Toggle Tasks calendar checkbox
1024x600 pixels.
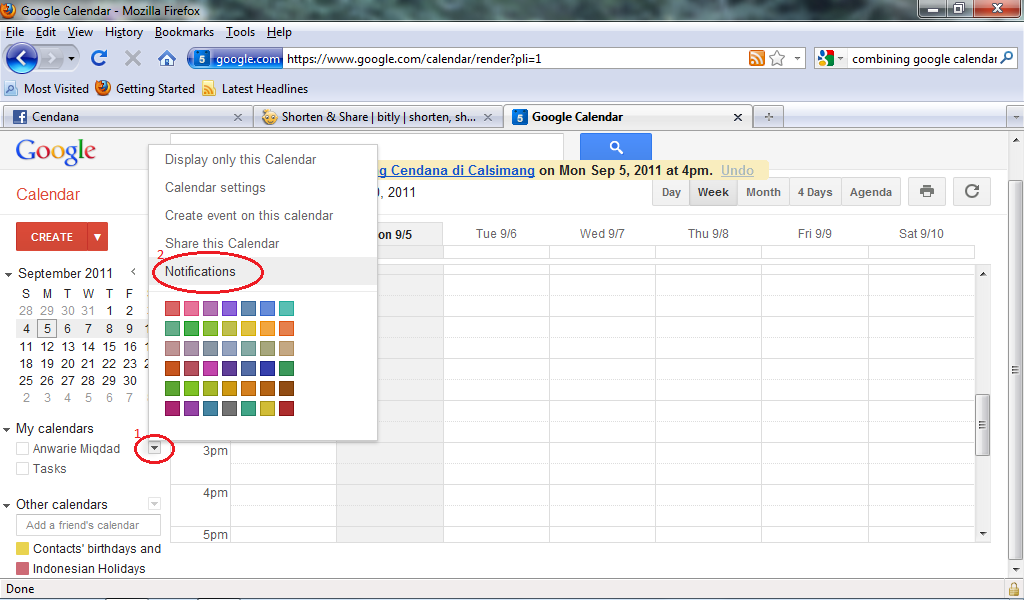point(22,469)
